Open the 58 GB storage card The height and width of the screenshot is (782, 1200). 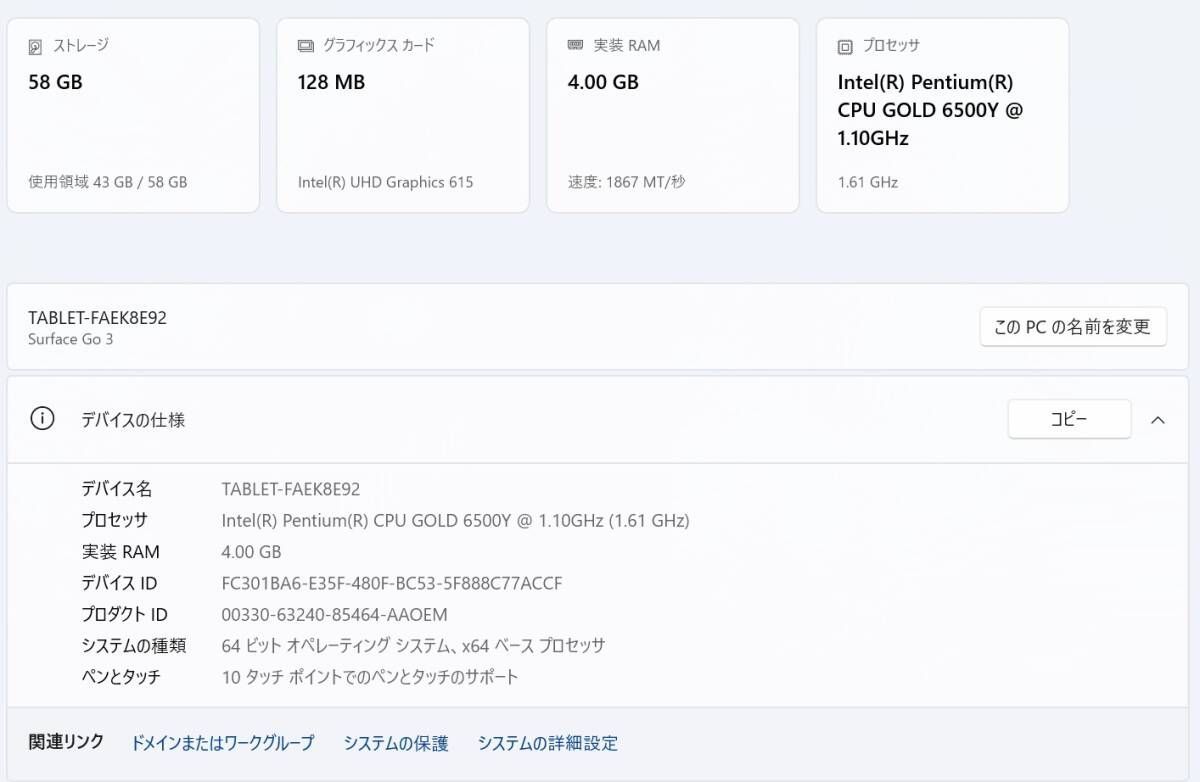[133, 115]
